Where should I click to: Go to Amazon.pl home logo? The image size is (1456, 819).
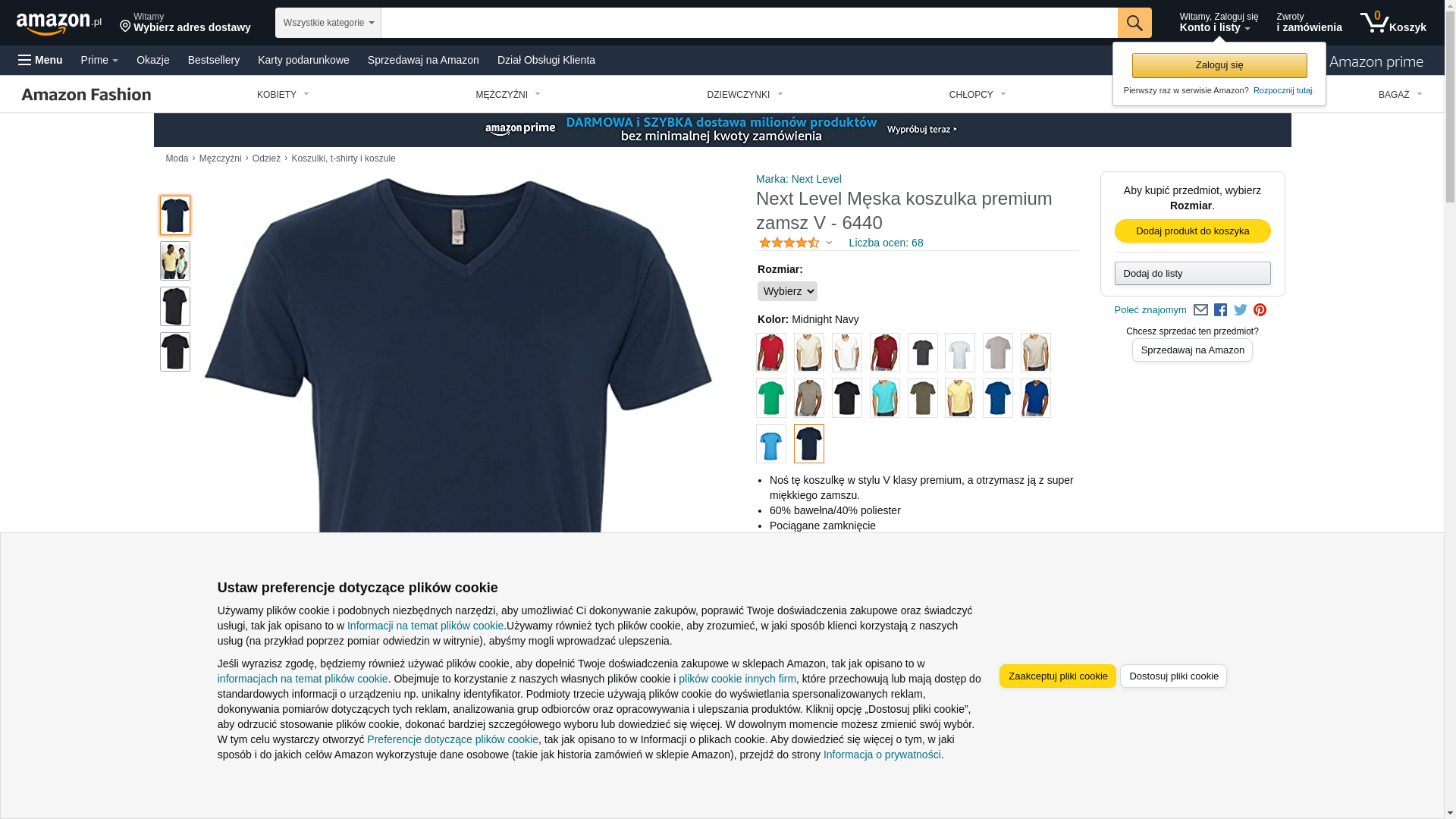point(59,24)
